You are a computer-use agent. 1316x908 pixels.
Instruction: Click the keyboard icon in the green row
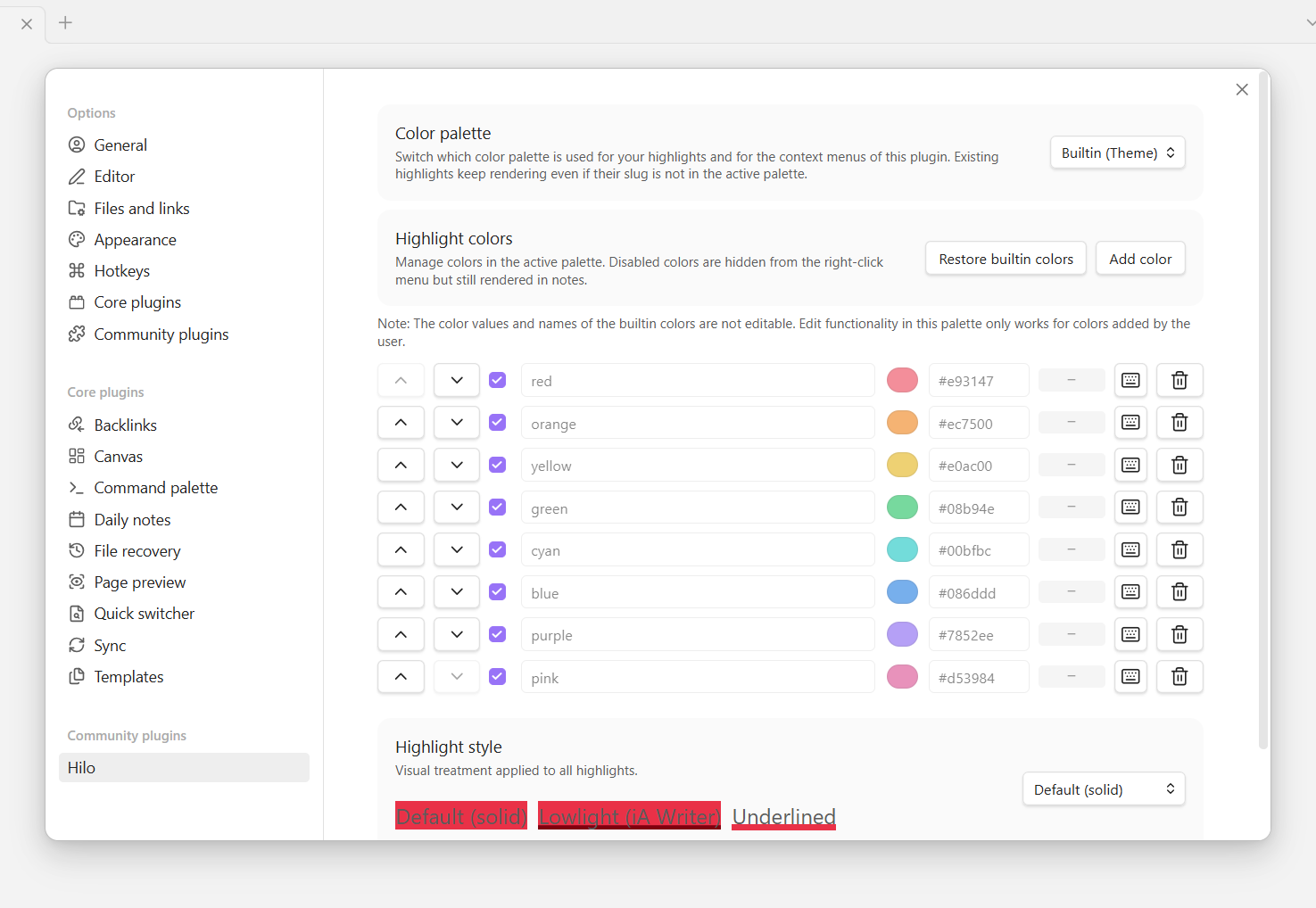point(1130,508)
